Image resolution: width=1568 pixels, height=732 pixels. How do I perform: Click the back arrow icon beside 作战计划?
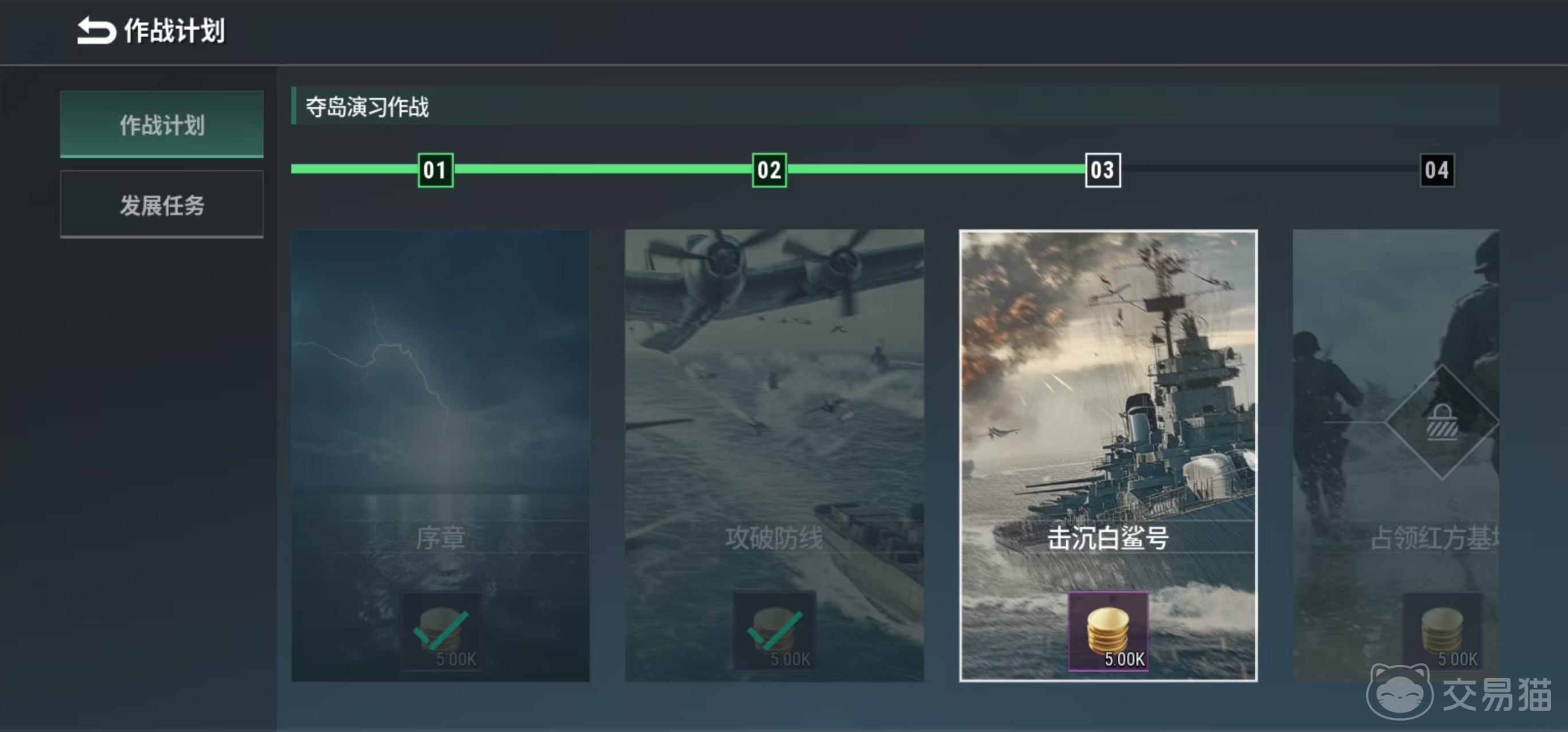(x=96, y=30)
